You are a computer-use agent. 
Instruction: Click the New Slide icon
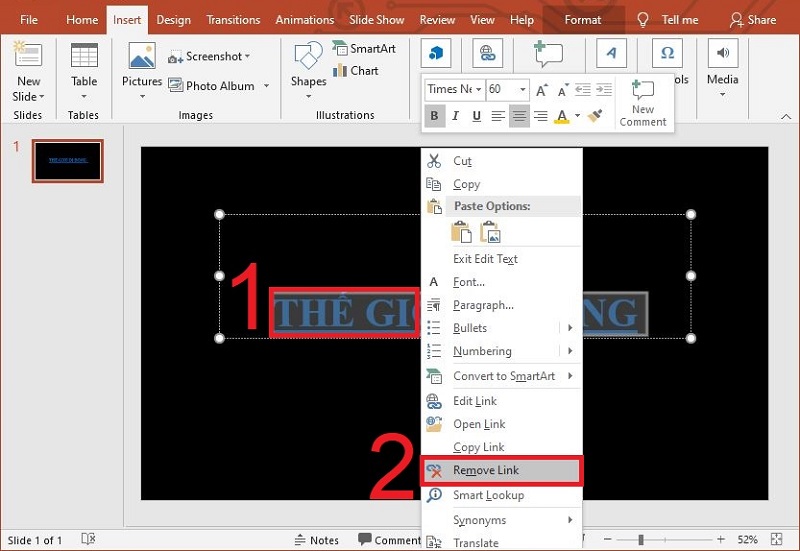(x=28, y=55)
